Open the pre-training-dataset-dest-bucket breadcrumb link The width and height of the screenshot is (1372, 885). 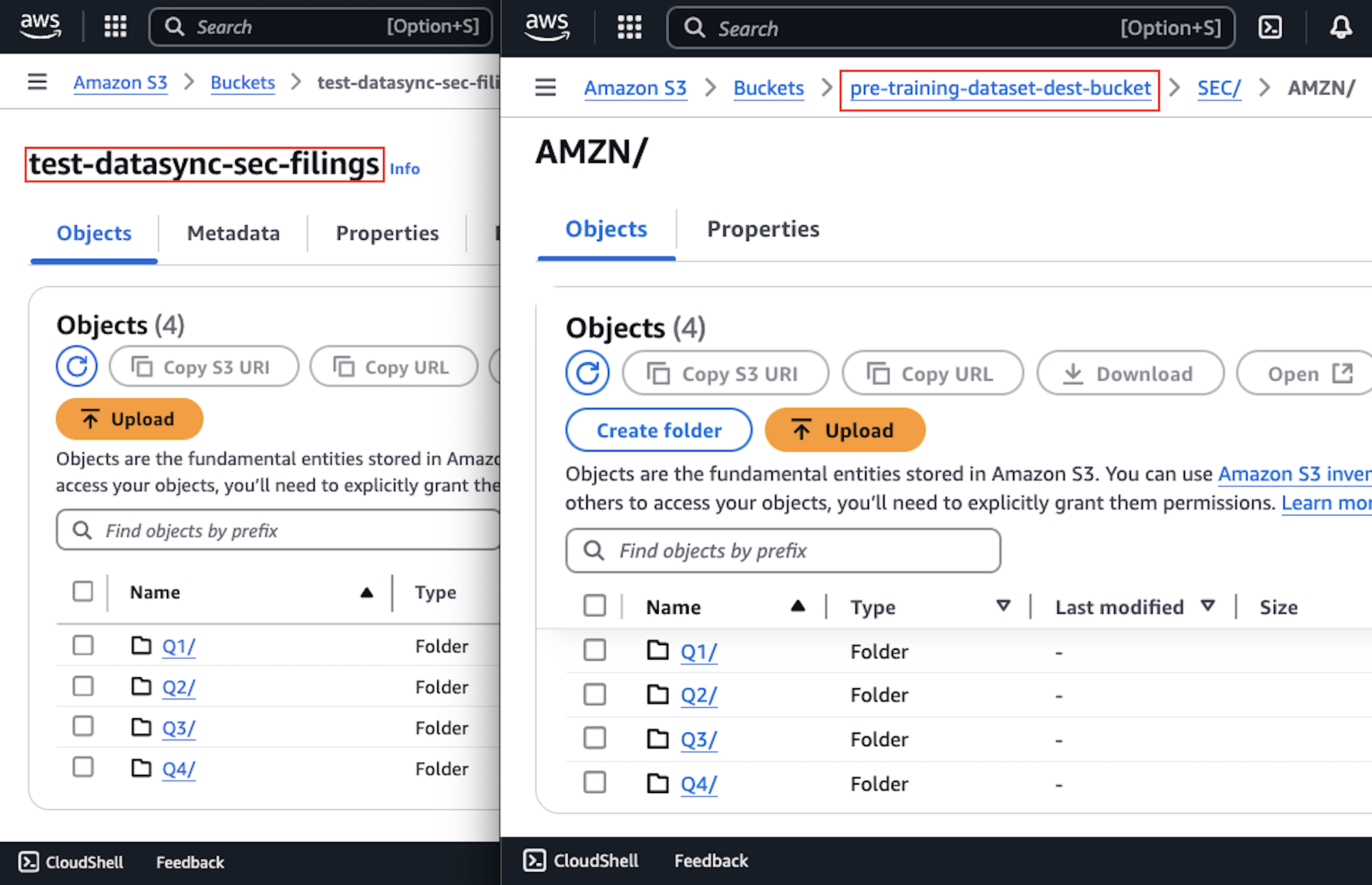tap(1000, 88)
